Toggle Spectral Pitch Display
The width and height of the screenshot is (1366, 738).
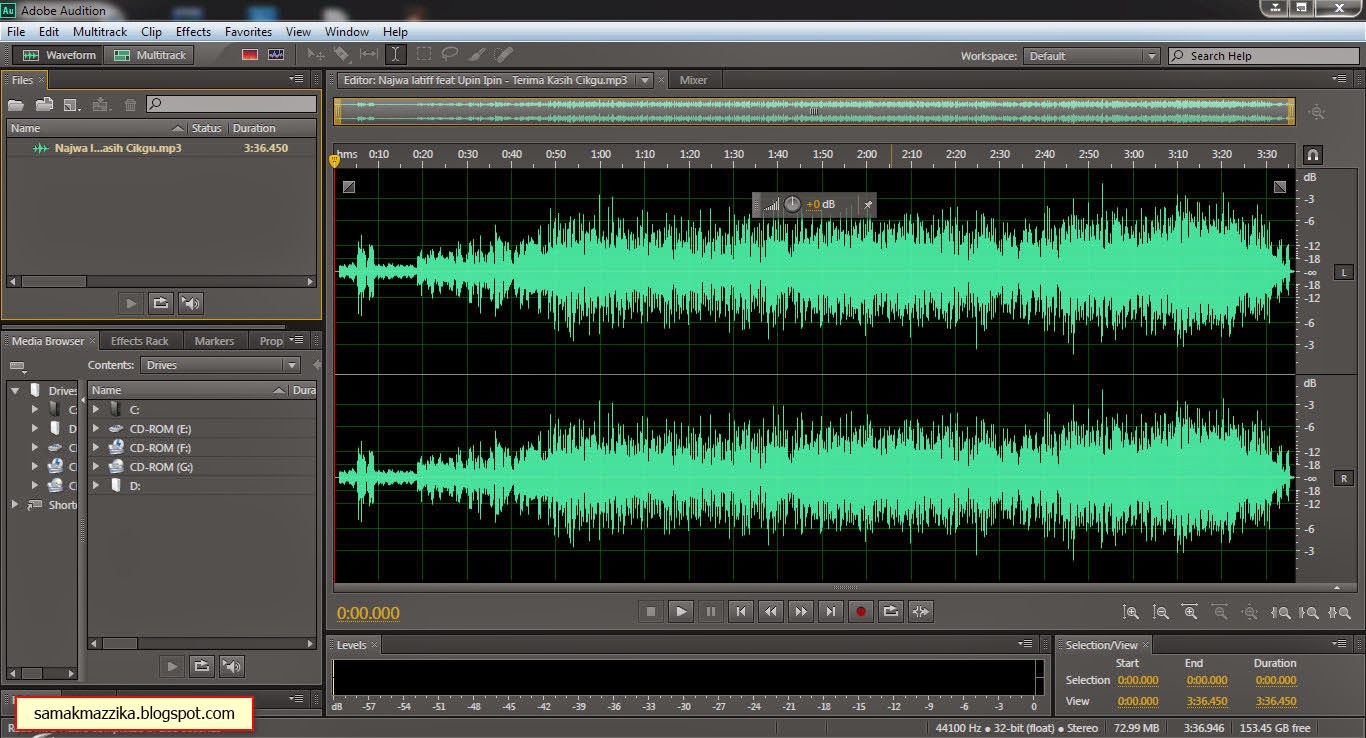(276, 55)
